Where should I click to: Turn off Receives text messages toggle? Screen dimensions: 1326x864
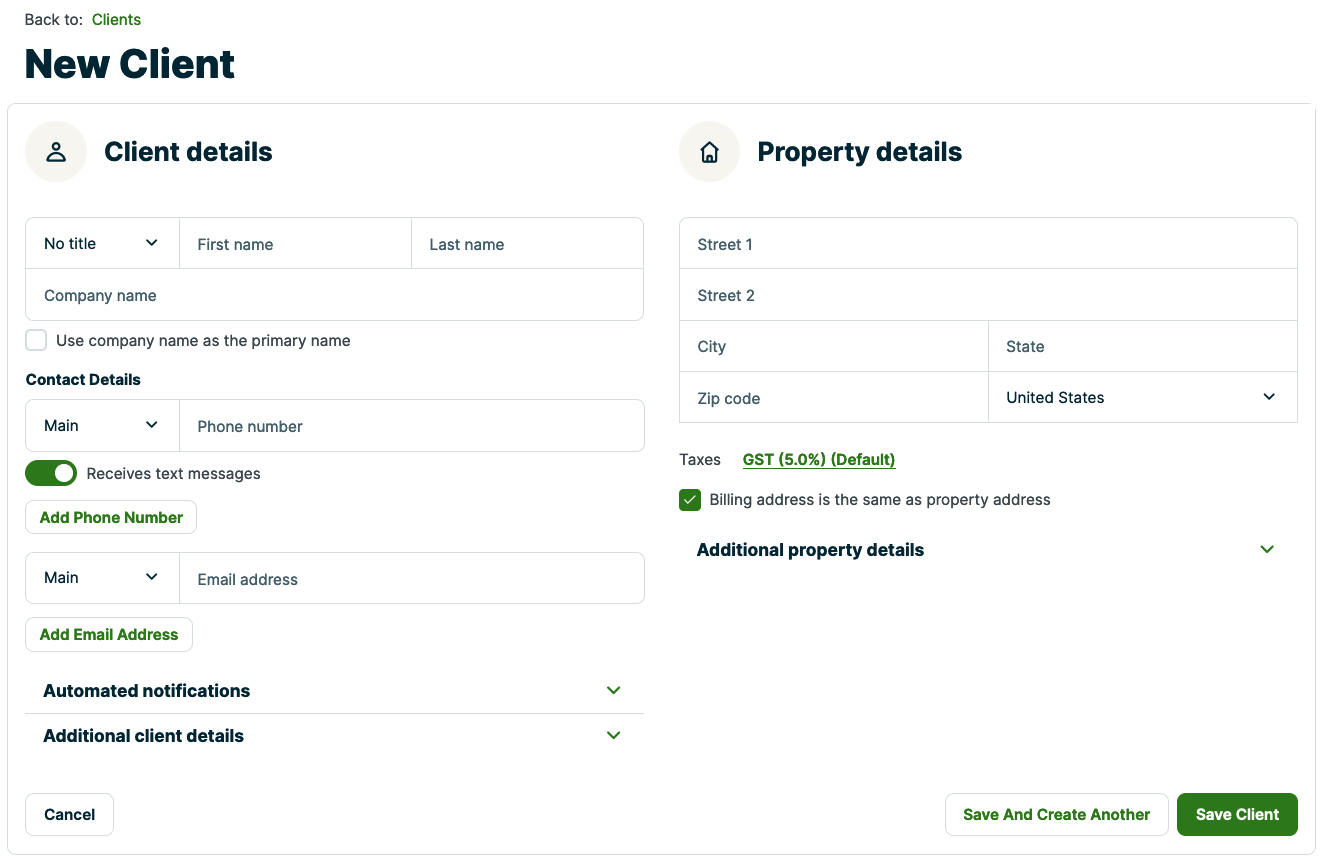(51, 473)
